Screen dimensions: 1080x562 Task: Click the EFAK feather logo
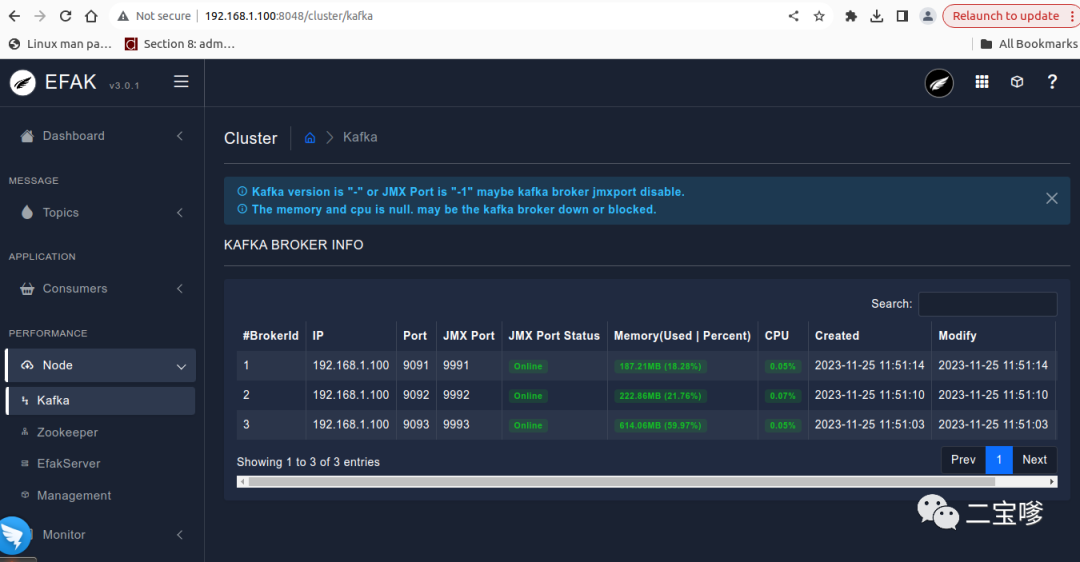23,83
